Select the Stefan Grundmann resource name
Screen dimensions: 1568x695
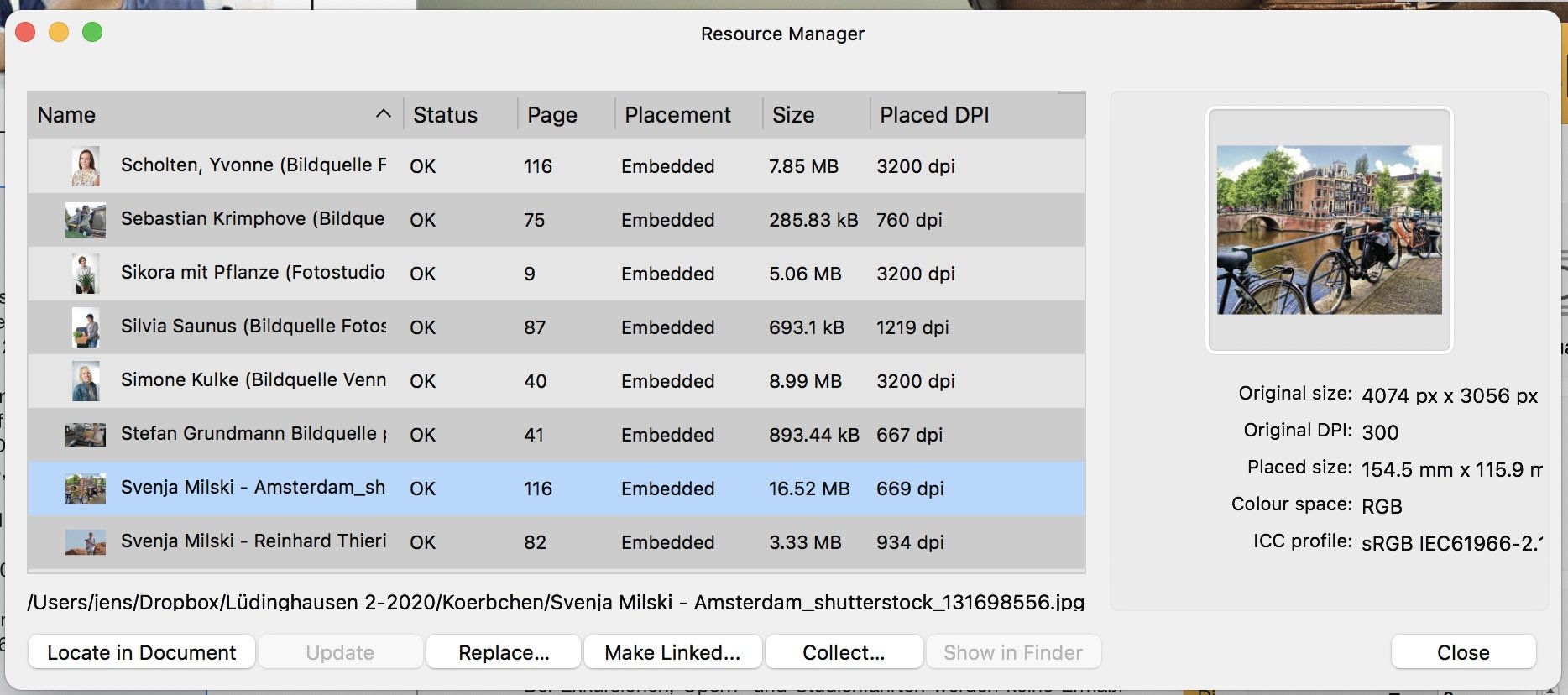(253, 434)
